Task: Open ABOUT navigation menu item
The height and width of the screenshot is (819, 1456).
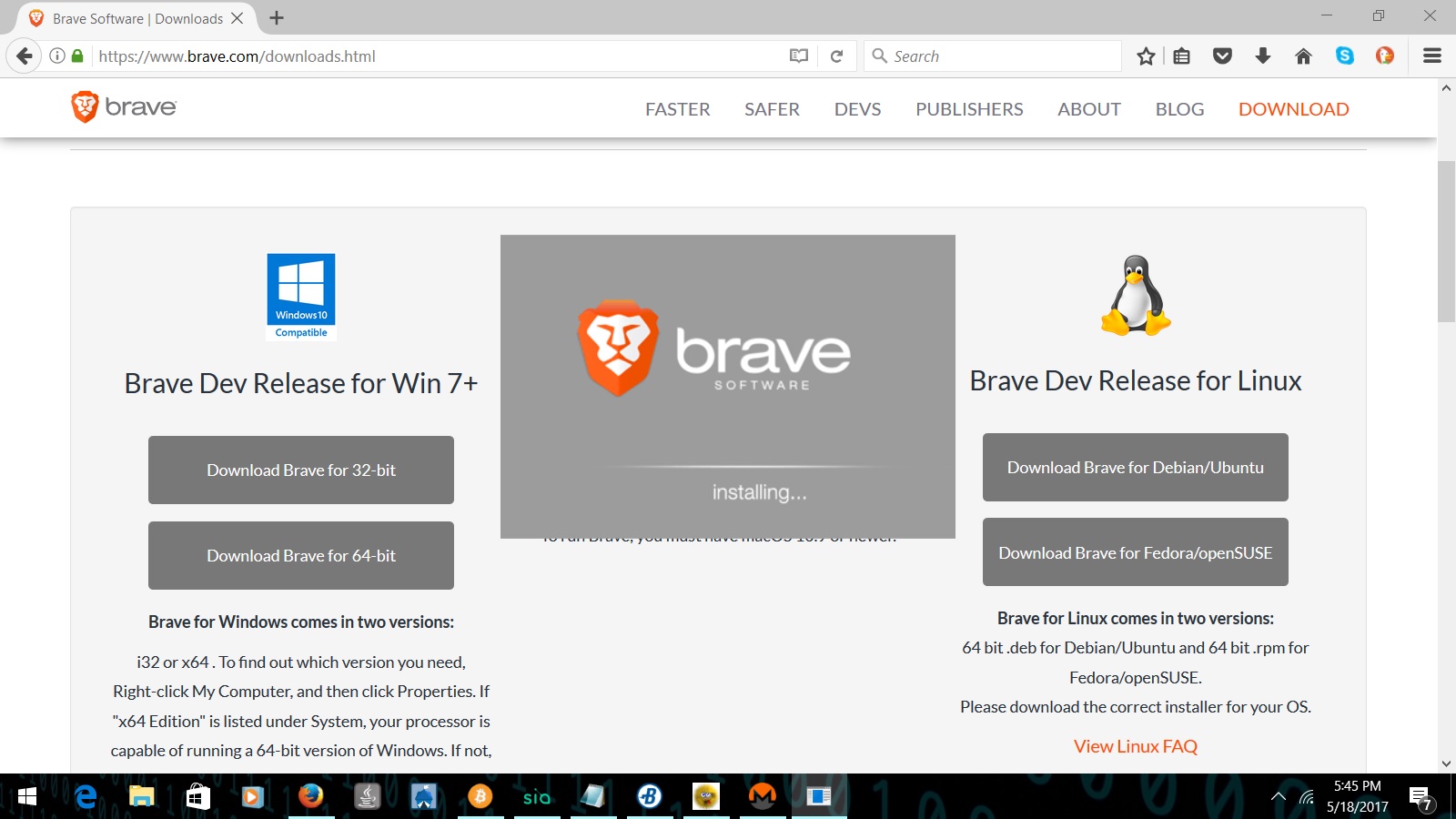Action: coord(1089,109)
